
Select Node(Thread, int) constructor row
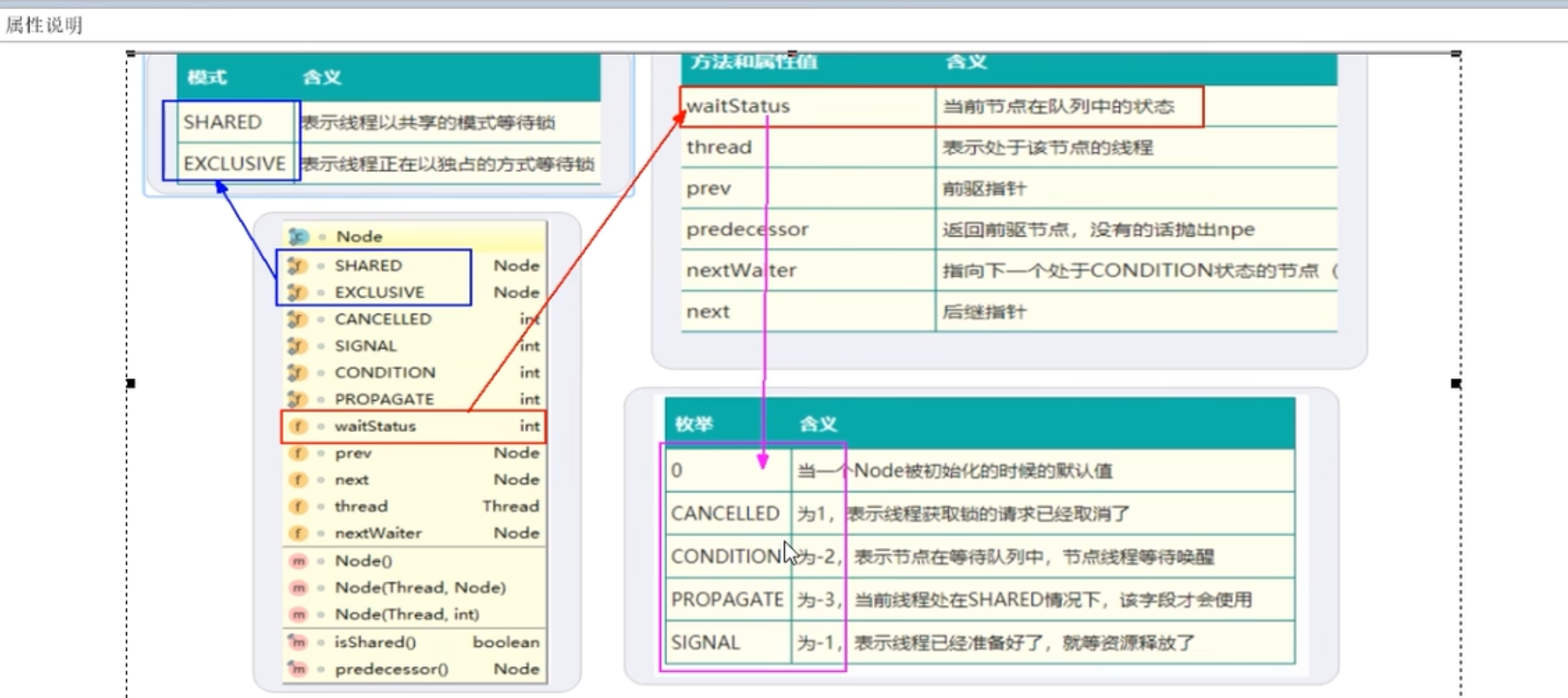tap(415, 614)
